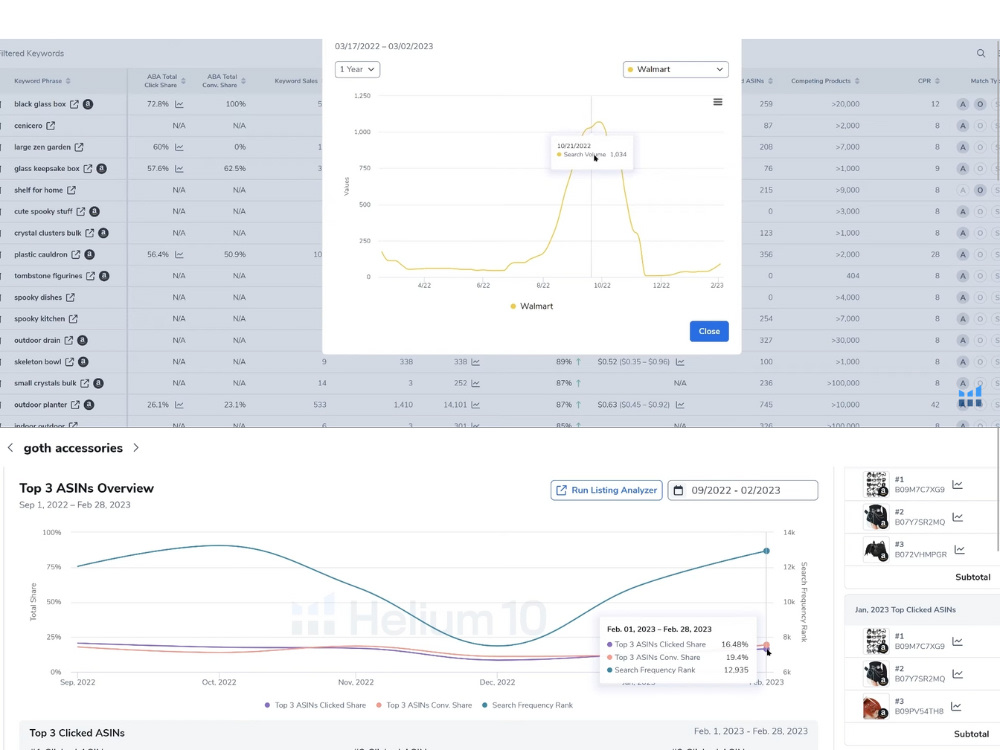Image resolution: width=1000 pixels, height=750 pixels.
Task: Open trend chart for ASIN B09PV54TH8
Action: coord(956,706)
